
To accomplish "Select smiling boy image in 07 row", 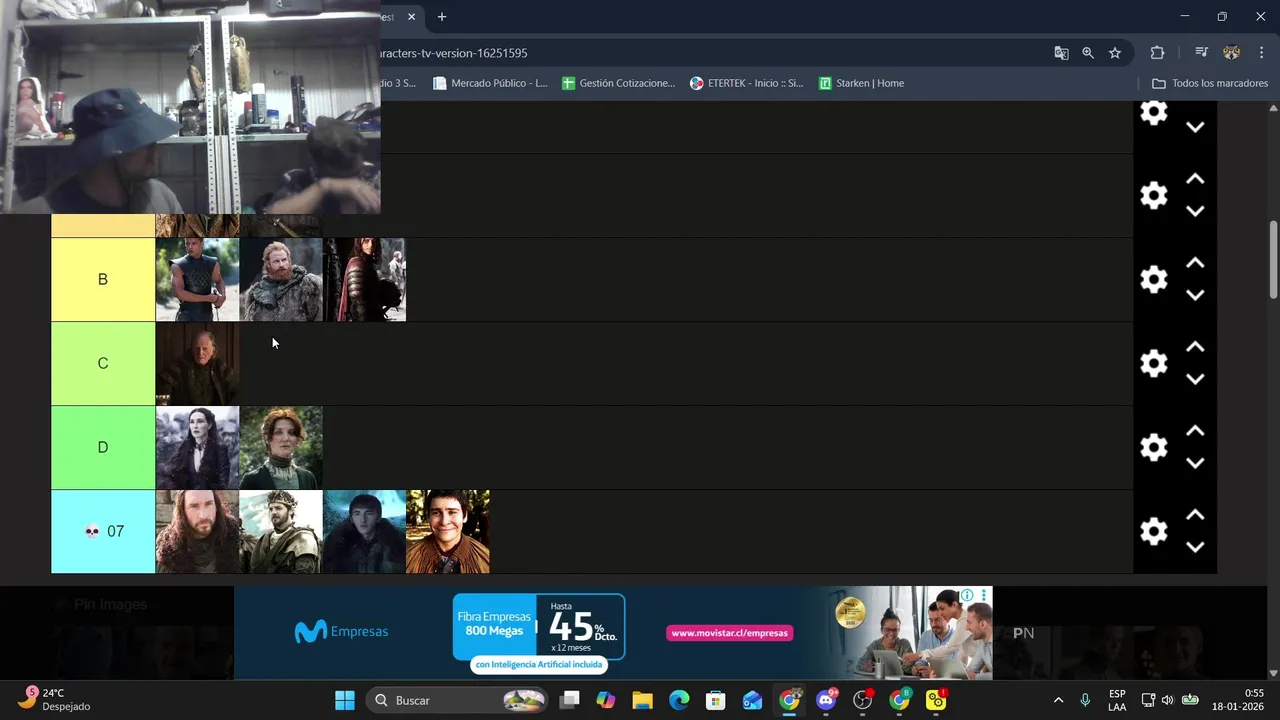I will pyautogui.click(x=448, y=531).
